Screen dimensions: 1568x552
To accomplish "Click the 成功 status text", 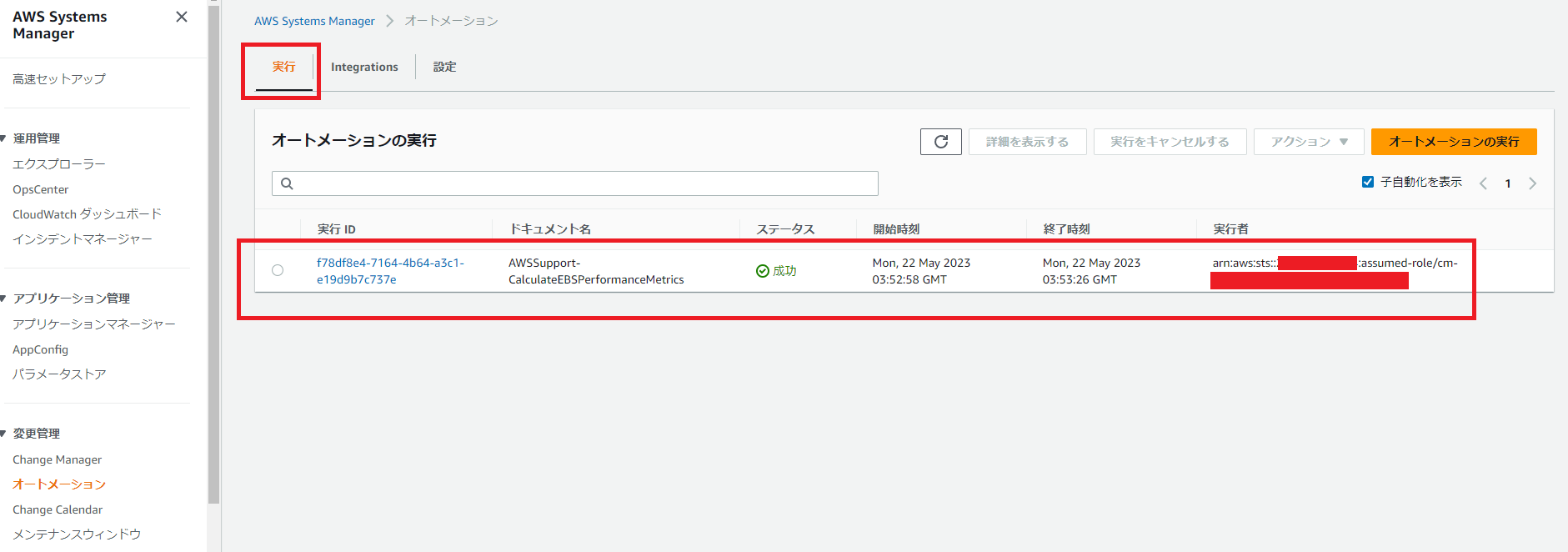I will [x=784, y=271].
